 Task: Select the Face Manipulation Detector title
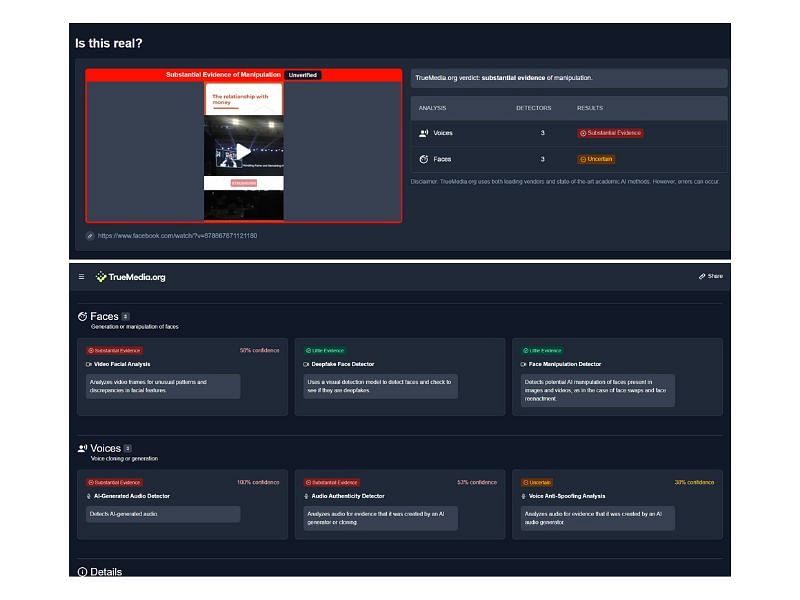click(565, 364)
